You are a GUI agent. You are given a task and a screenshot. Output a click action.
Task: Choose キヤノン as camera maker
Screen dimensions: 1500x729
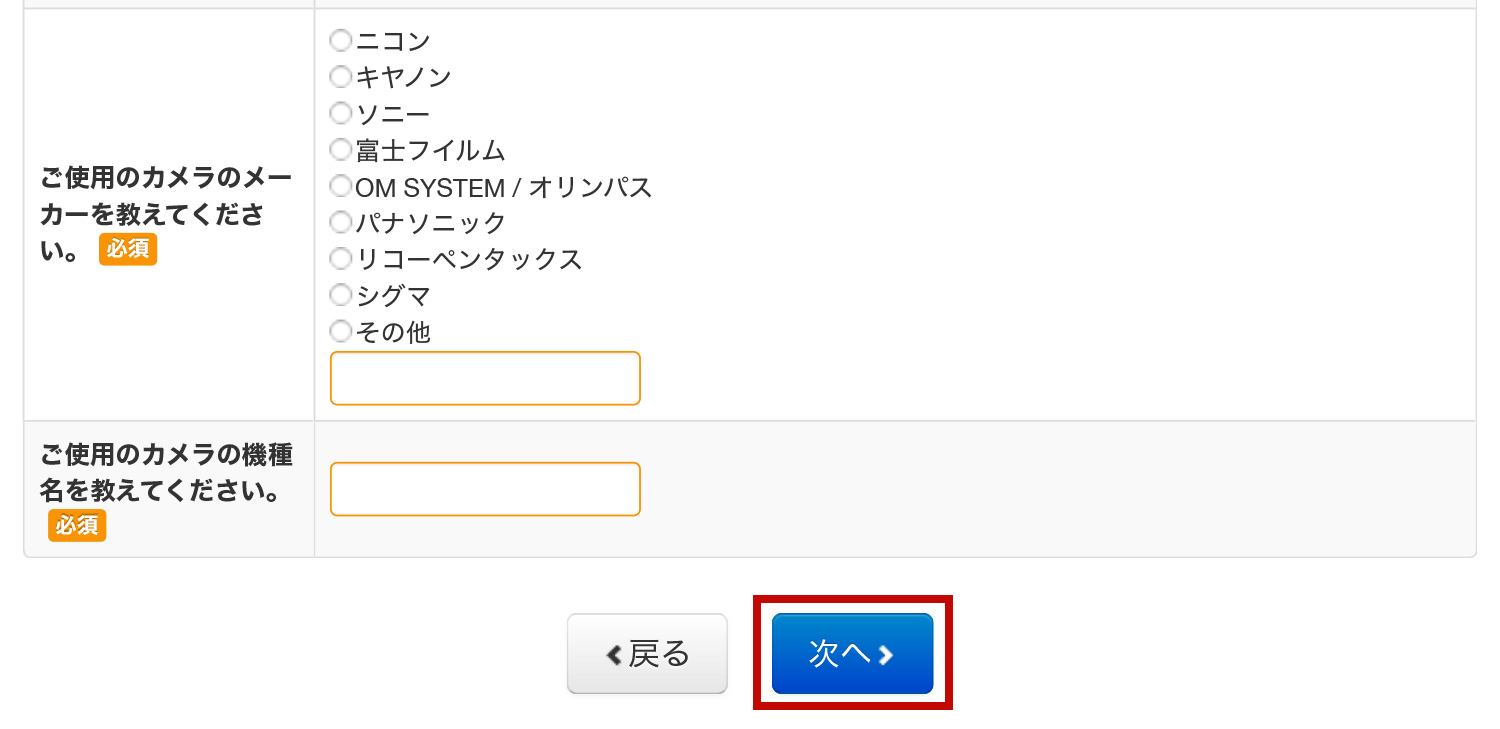coord(341,77)
